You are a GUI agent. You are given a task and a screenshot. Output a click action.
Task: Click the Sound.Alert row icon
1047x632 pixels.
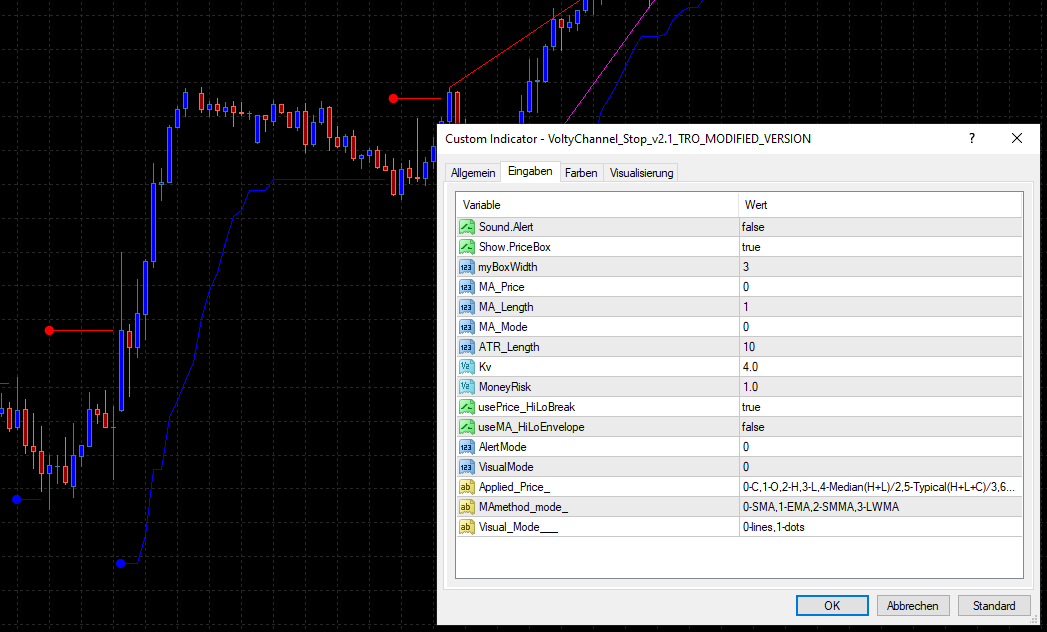466,226
